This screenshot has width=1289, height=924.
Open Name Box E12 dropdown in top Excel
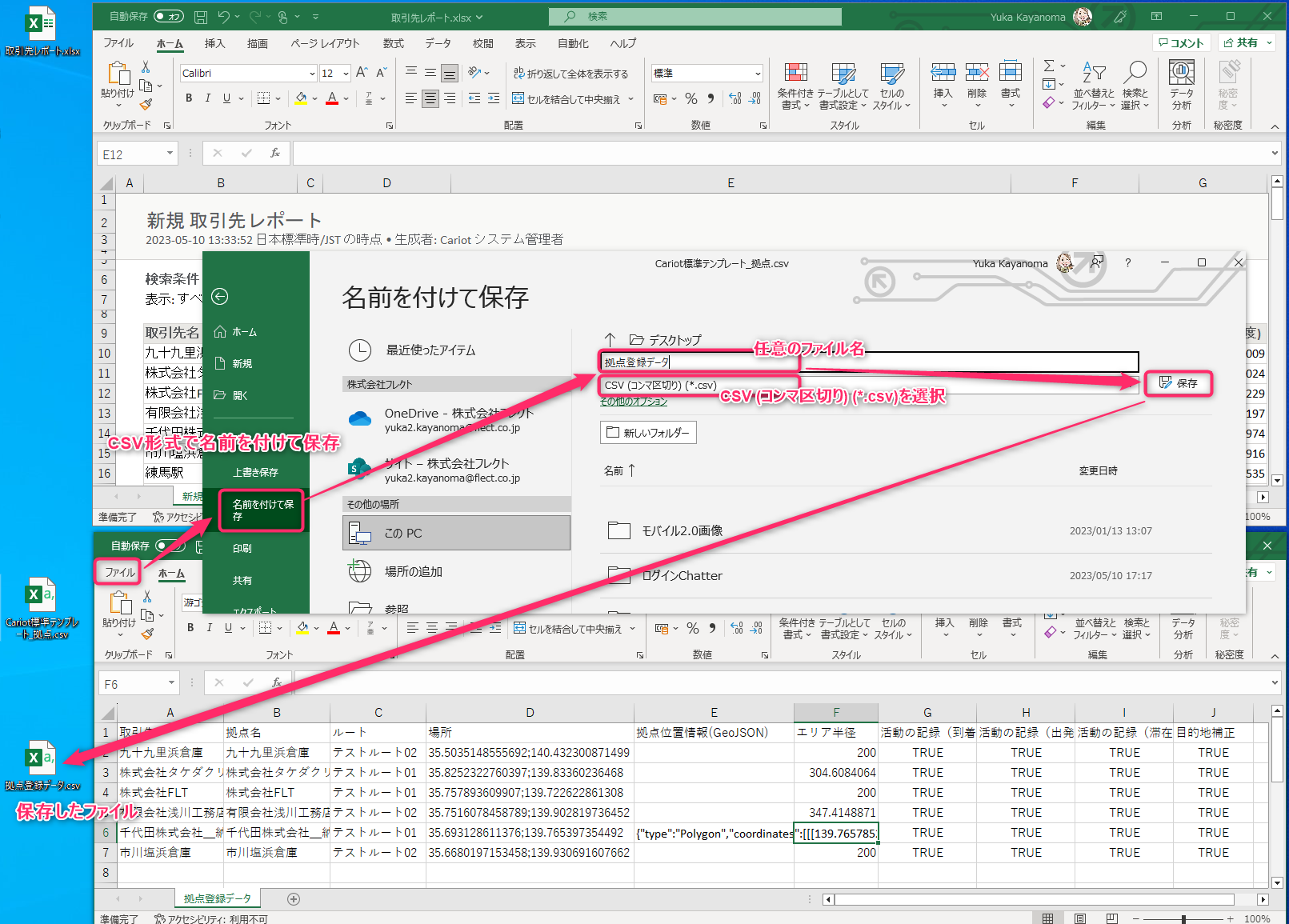point(170,154)
